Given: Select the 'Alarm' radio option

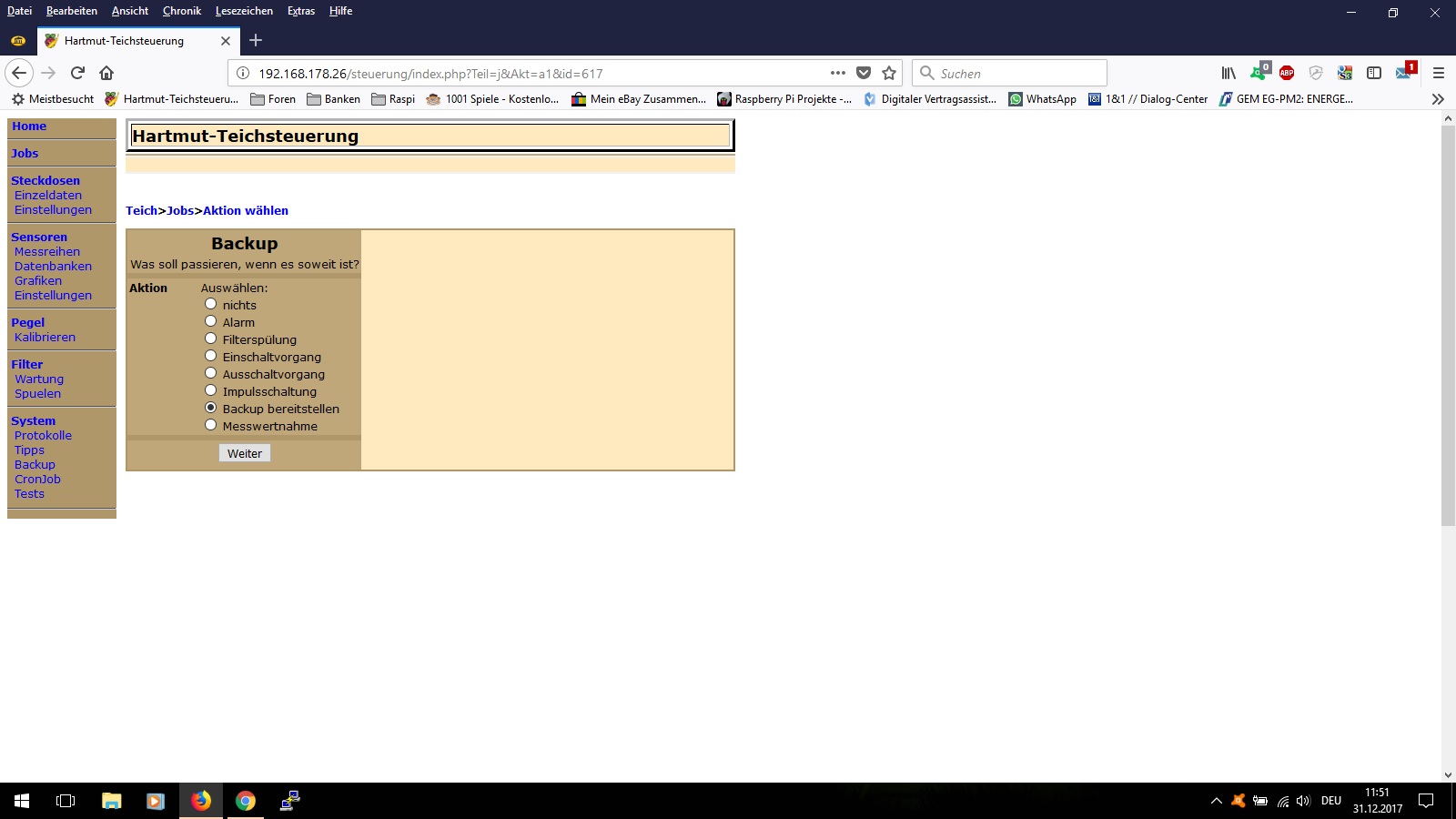Looking at the screenshot, I should pos(211,321).
